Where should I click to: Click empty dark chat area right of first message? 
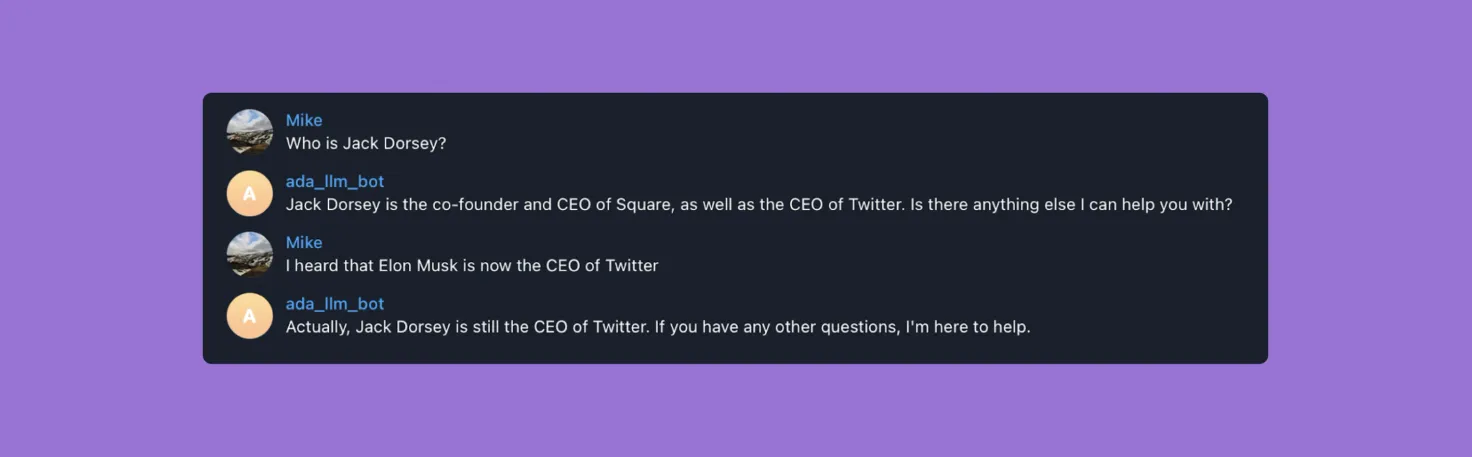tap(850, 140)
